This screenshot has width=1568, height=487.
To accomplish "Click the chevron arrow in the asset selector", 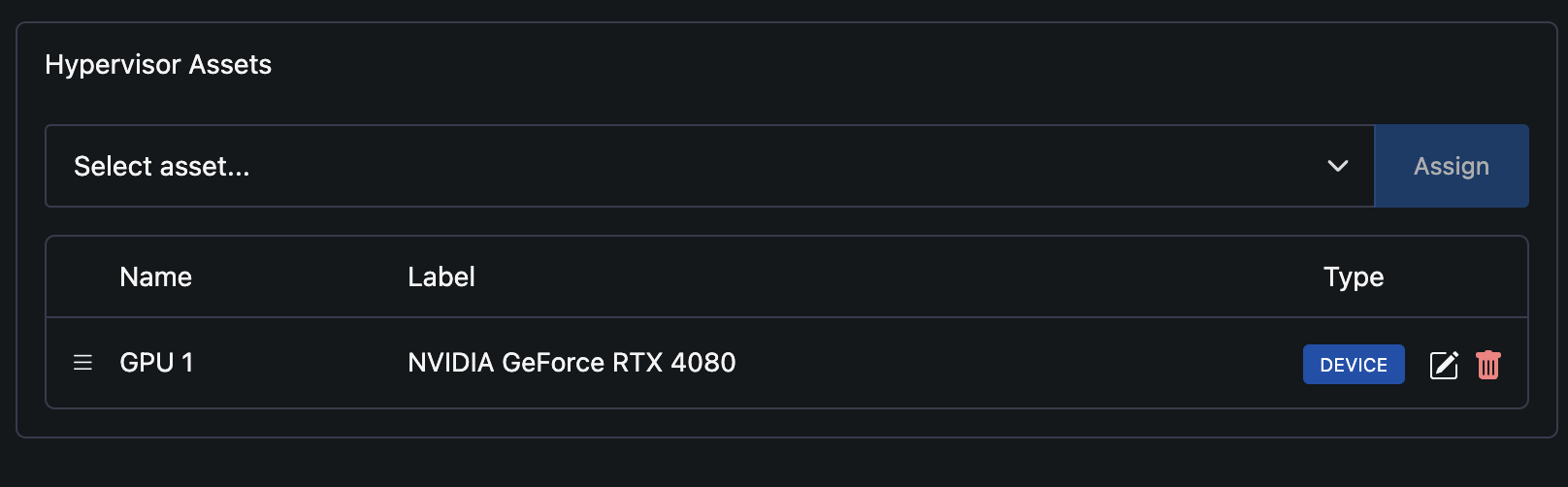I will pyautogui.click(x=1338, y=166).
